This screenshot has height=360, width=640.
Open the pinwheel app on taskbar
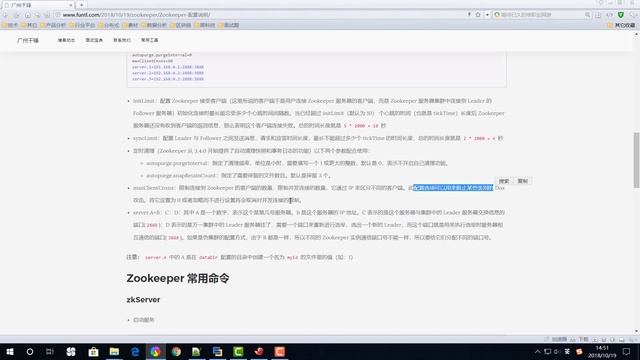pos(71,351)
